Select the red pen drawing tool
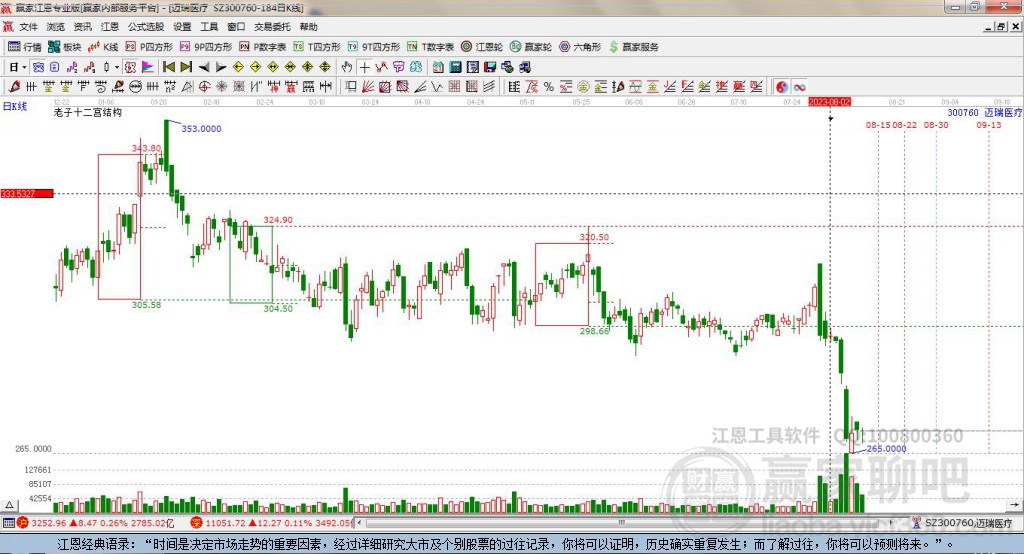Viewport: 1024px width, 554px height. coord(14,87)
